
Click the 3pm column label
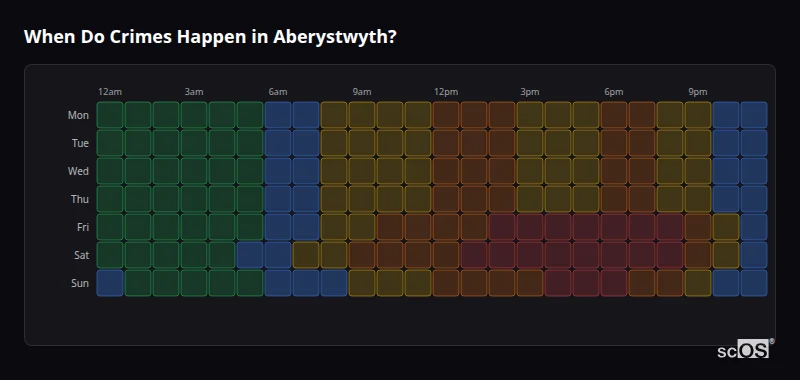pos(530,92)
